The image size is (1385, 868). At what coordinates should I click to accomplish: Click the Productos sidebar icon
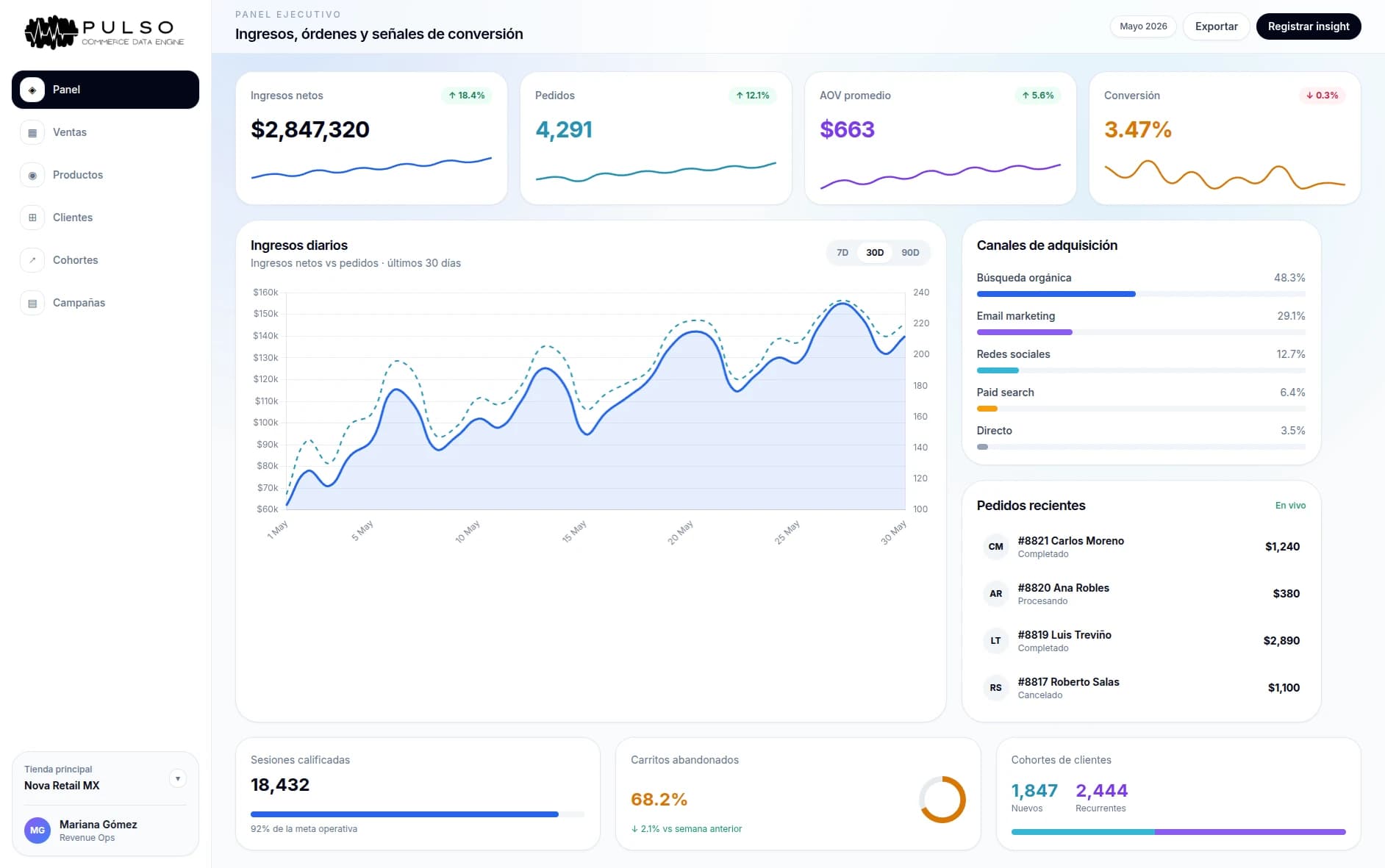32,175
